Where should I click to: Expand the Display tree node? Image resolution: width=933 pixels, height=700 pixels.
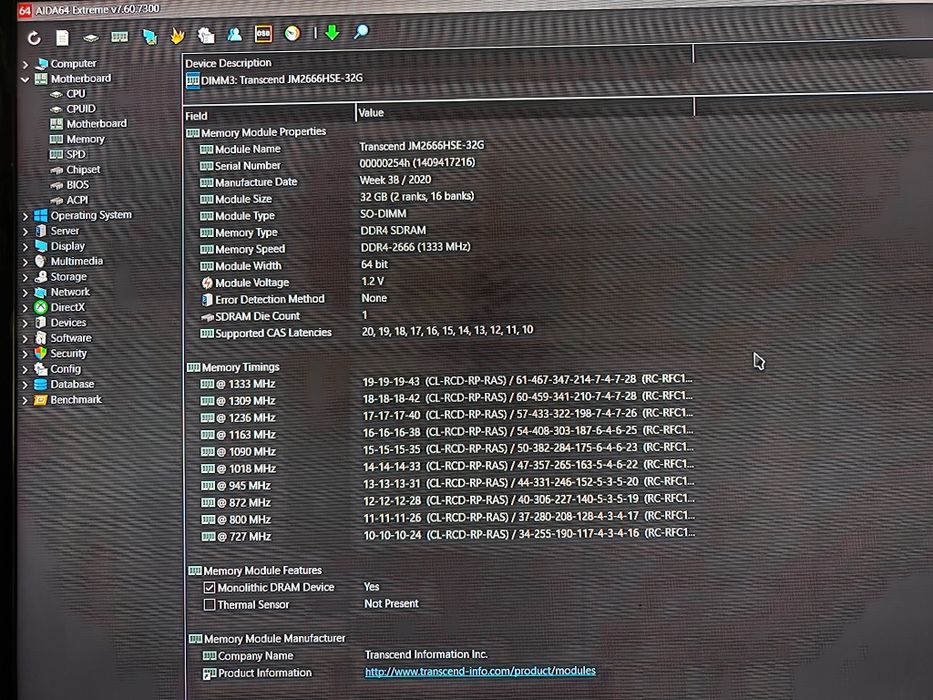(x=25, y=246)
